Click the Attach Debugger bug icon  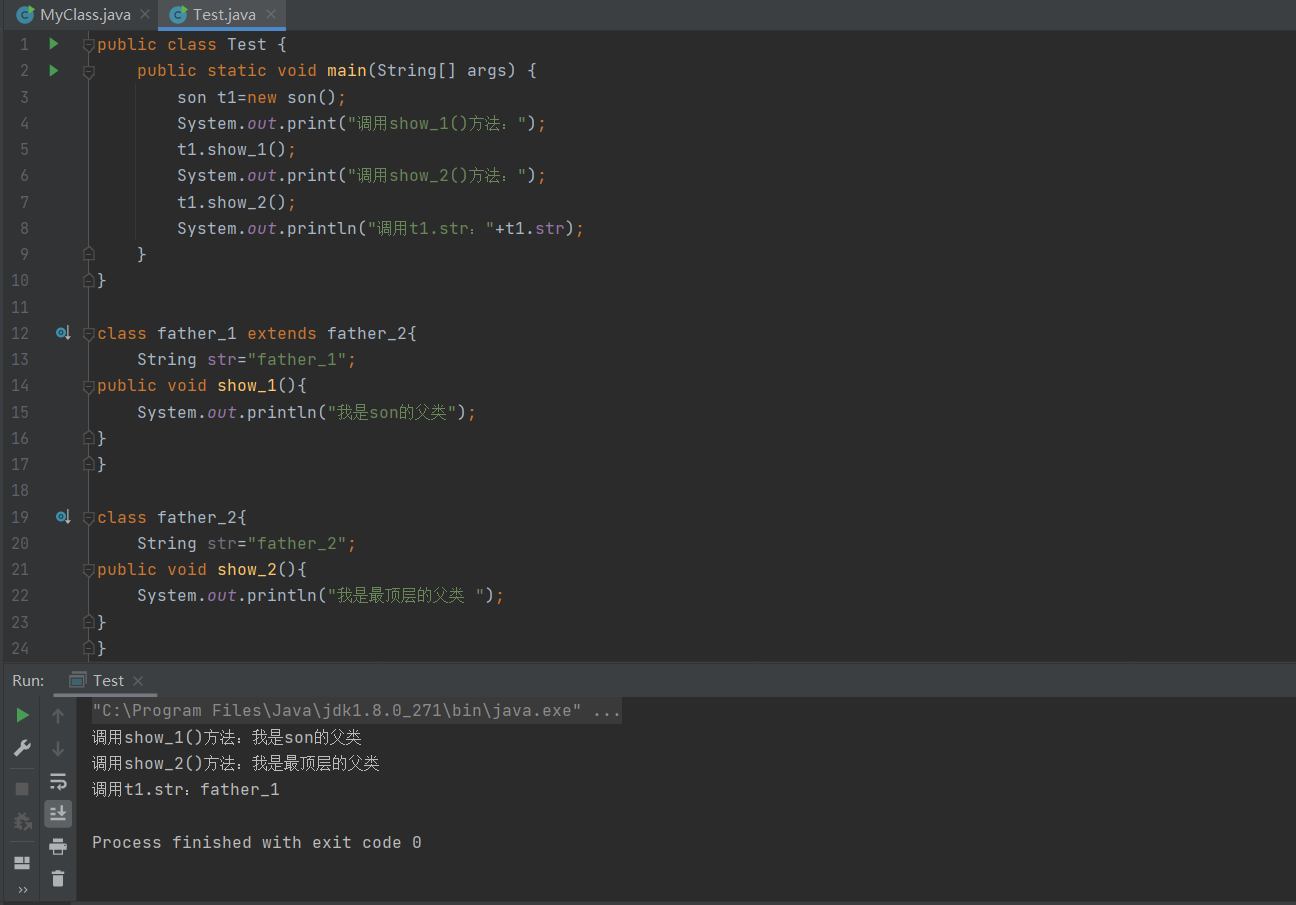[x=22, y=821]
